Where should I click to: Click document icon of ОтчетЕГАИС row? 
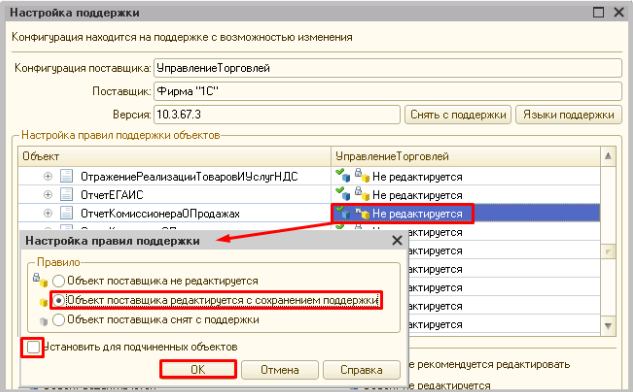point(66,195)
